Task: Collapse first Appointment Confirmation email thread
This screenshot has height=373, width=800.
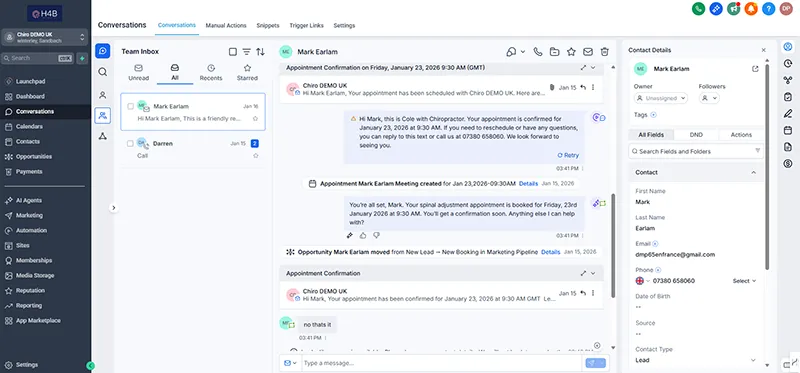Action: coord(593,67)
